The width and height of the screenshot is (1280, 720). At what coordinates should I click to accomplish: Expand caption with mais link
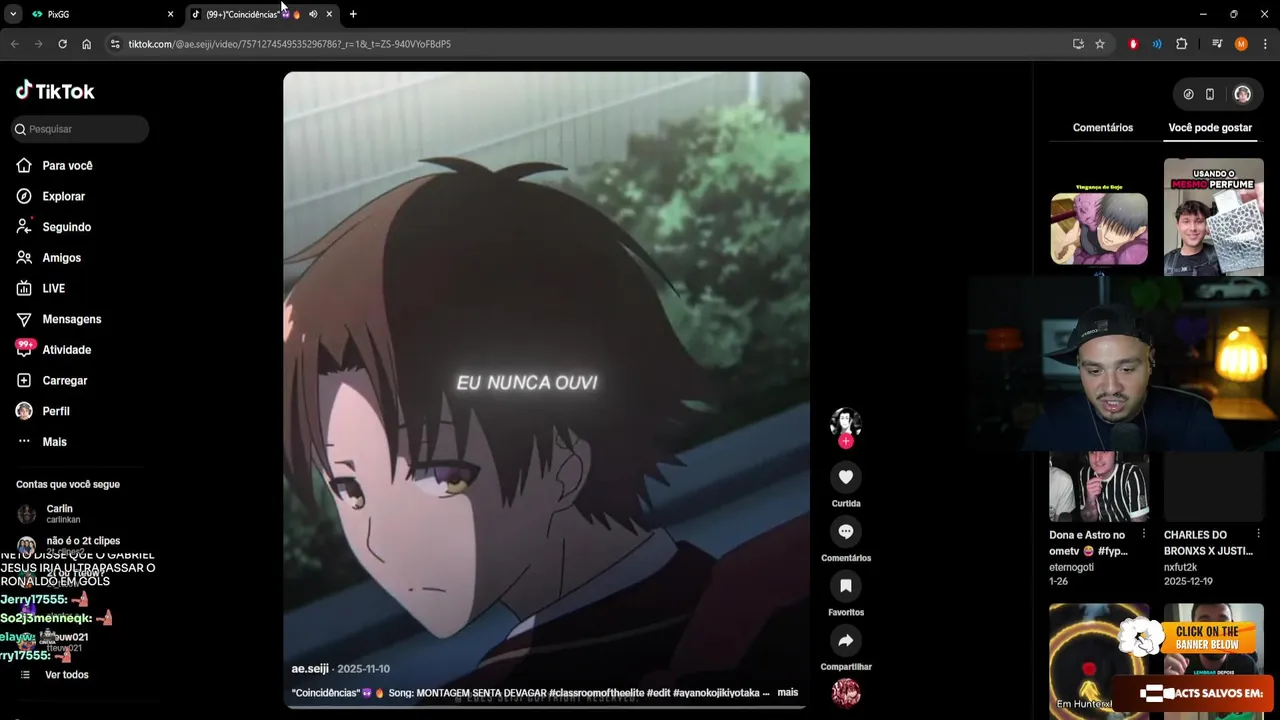pyautogui.click(x=788, y=692)
